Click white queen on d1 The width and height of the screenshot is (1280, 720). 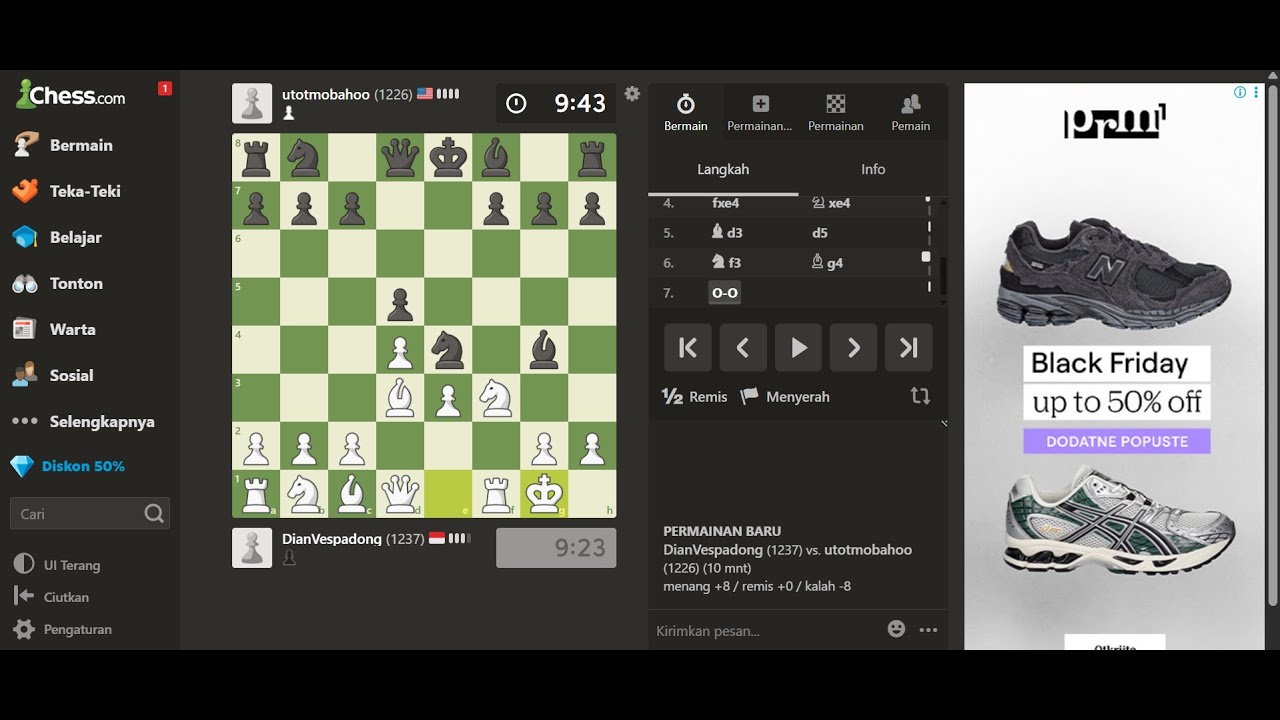(x=400, y=494)
